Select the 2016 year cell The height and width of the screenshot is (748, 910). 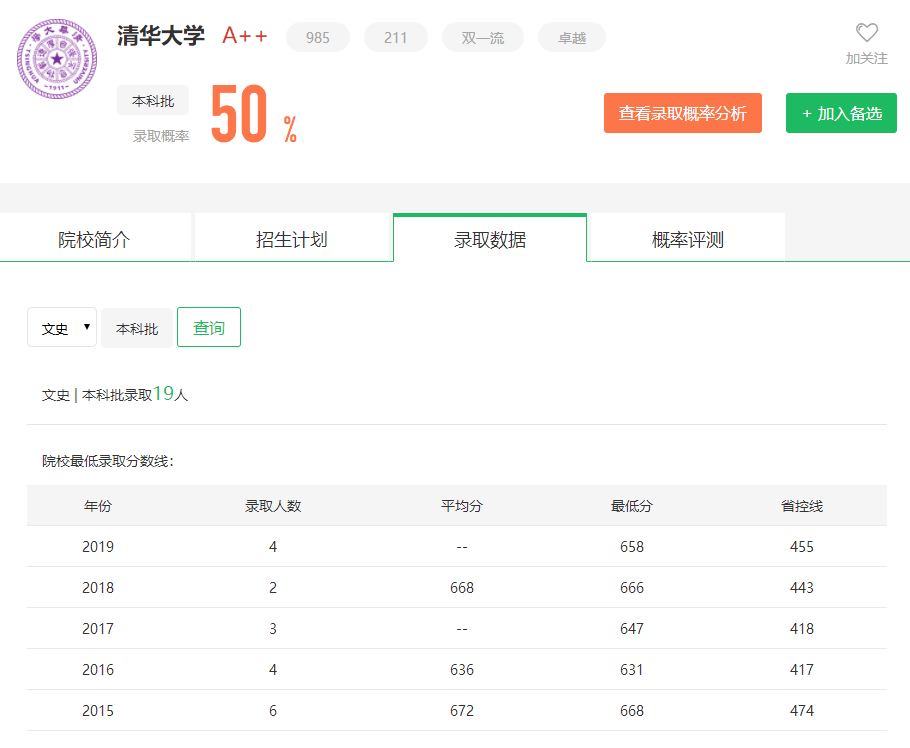(98, 670)
